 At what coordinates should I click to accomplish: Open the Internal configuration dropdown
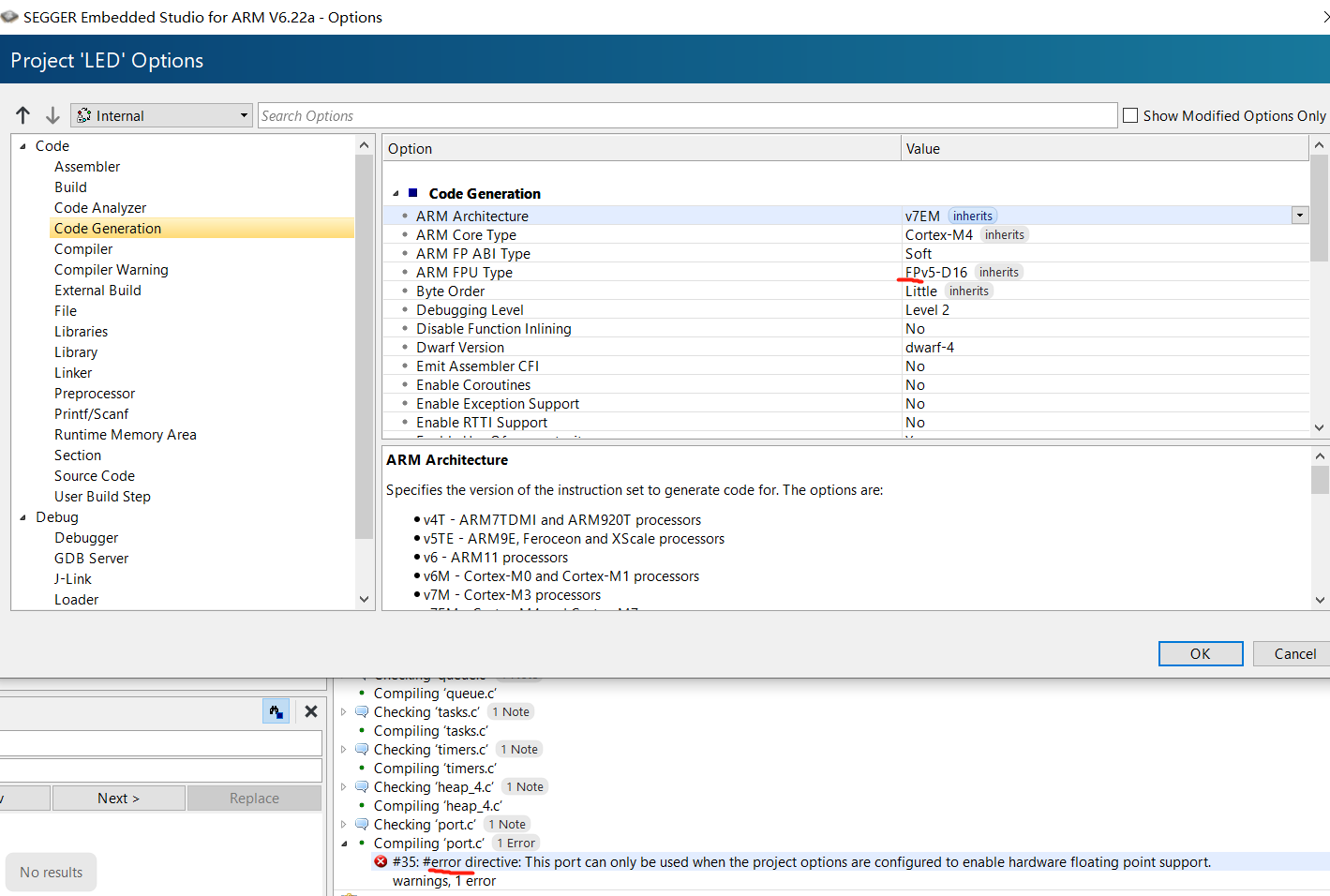click(x=161, y=115)
